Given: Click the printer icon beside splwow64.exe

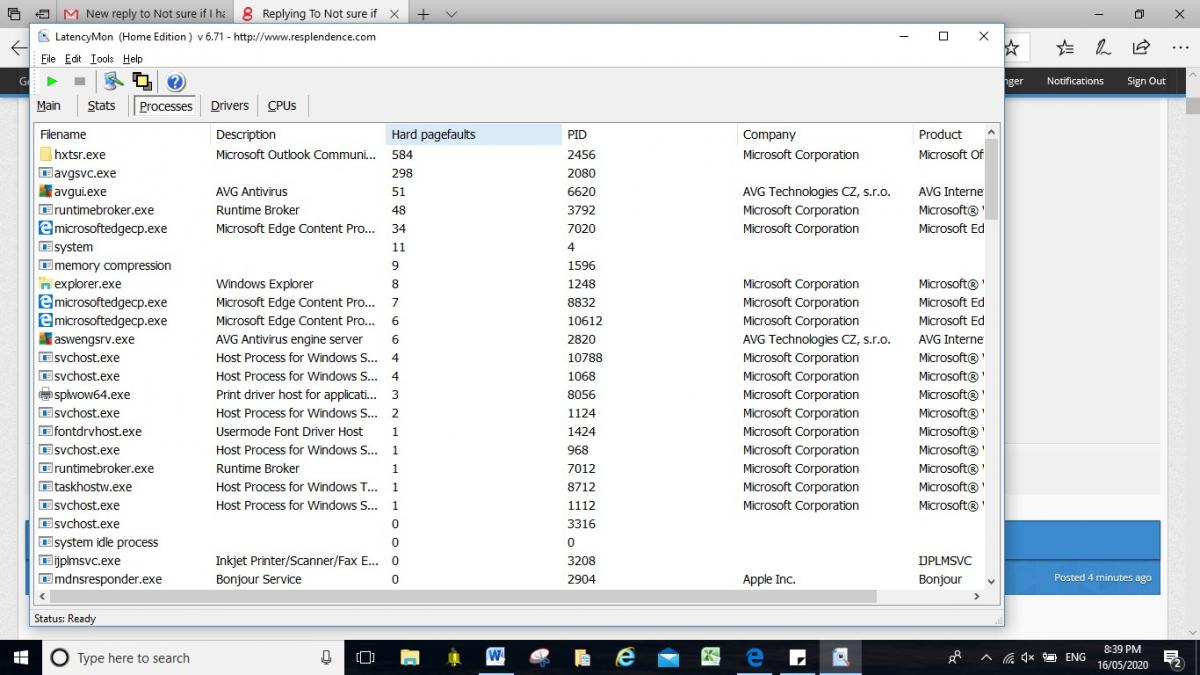Looking at the screenshot, I should click(45, 394).
